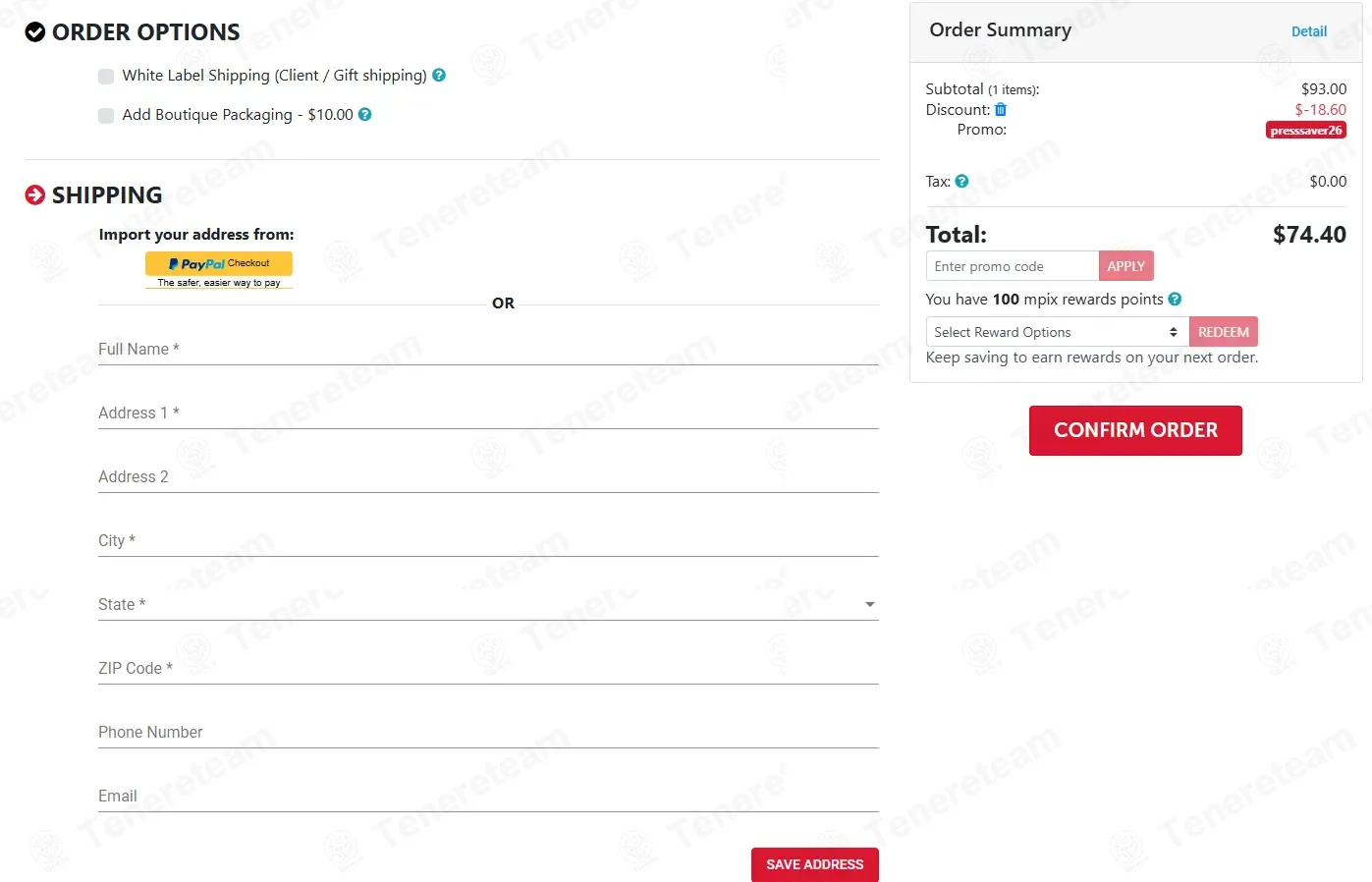Enable White Label Shipping checkbox

coord(106,76)
